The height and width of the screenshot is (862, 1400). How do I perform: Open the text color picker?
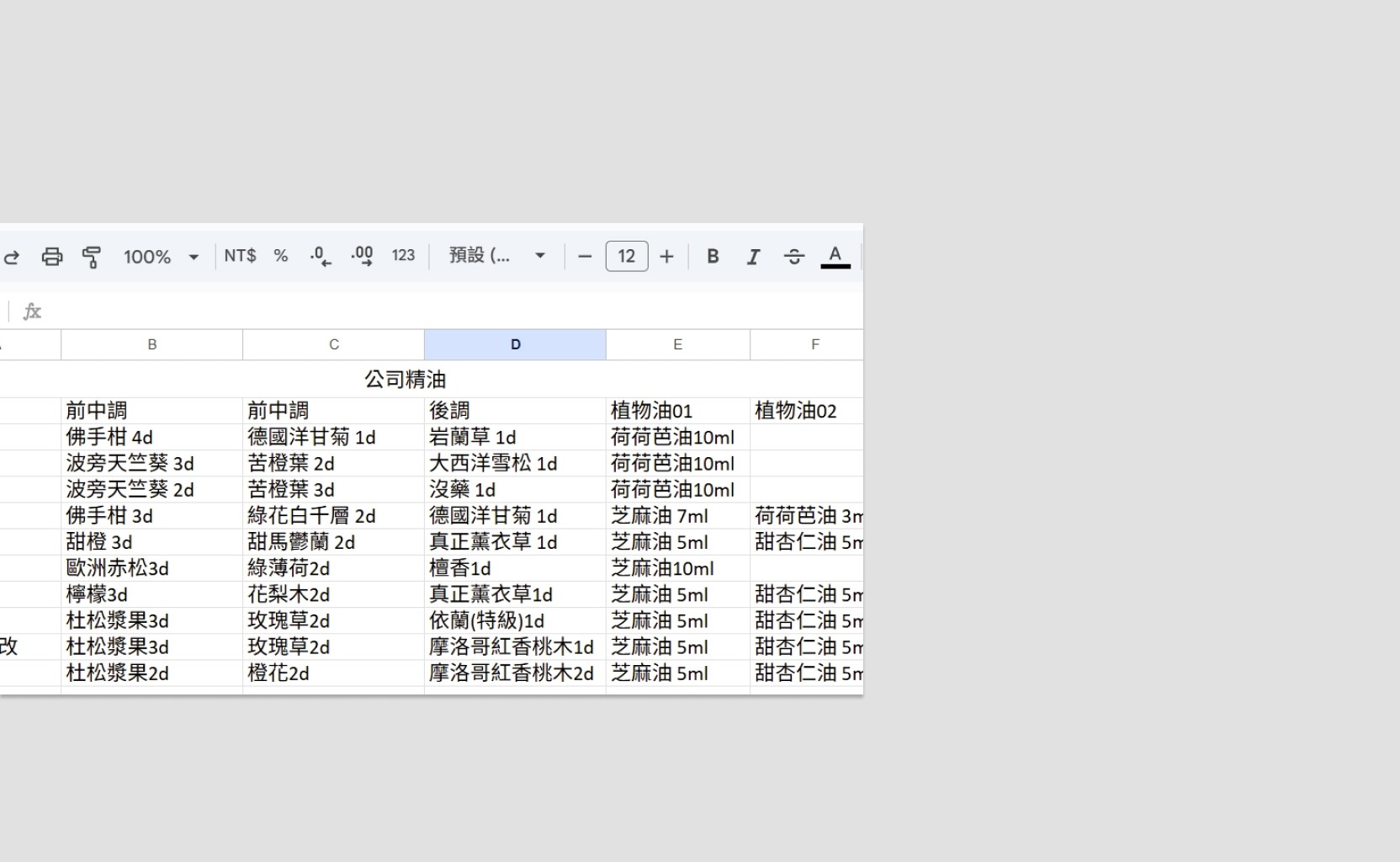point(835,257)
